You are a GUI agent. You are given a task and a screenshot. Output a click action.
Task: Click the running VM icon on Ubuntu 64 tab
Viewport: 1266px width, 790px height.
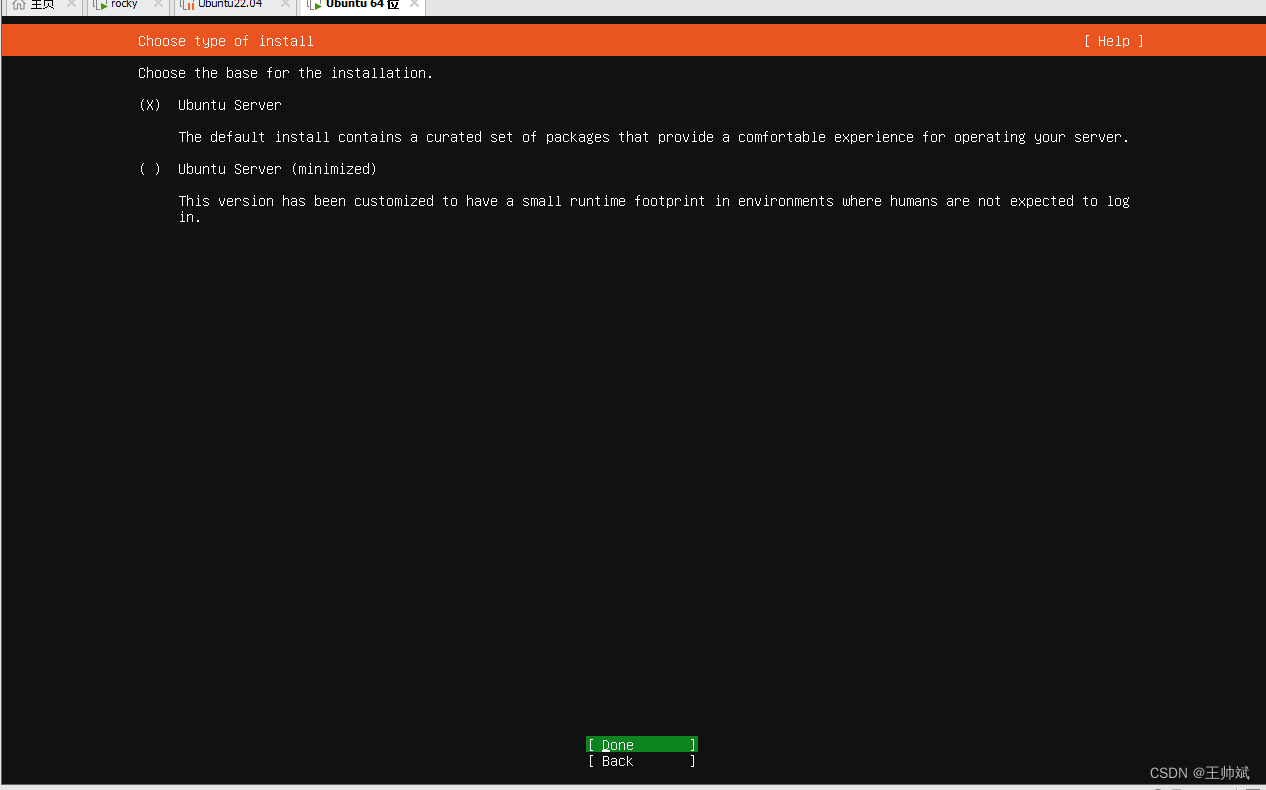[x=315, y=5]
